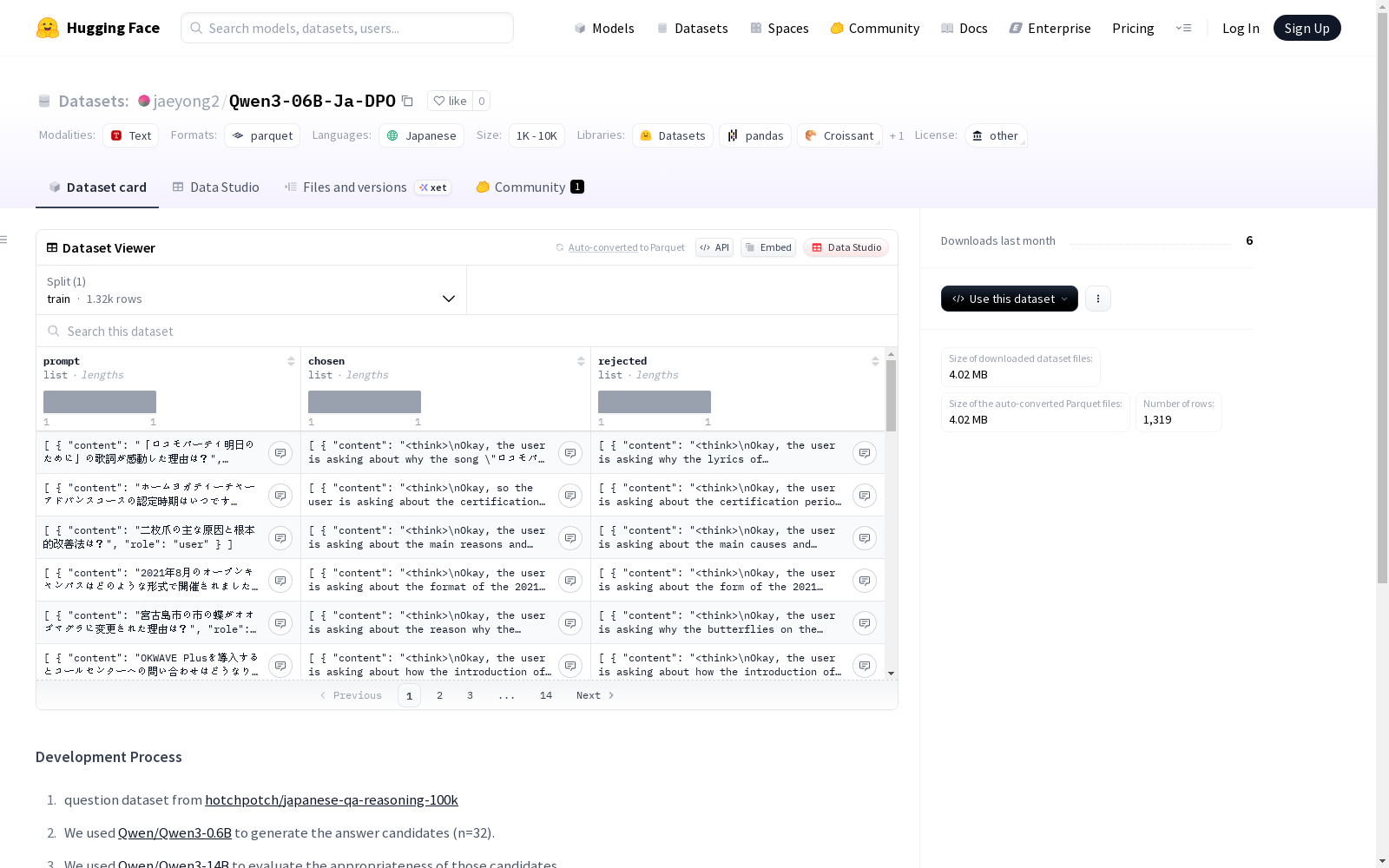Go to page 2 of viewer
1389x868 pixels.
click(x=439, y=695)
